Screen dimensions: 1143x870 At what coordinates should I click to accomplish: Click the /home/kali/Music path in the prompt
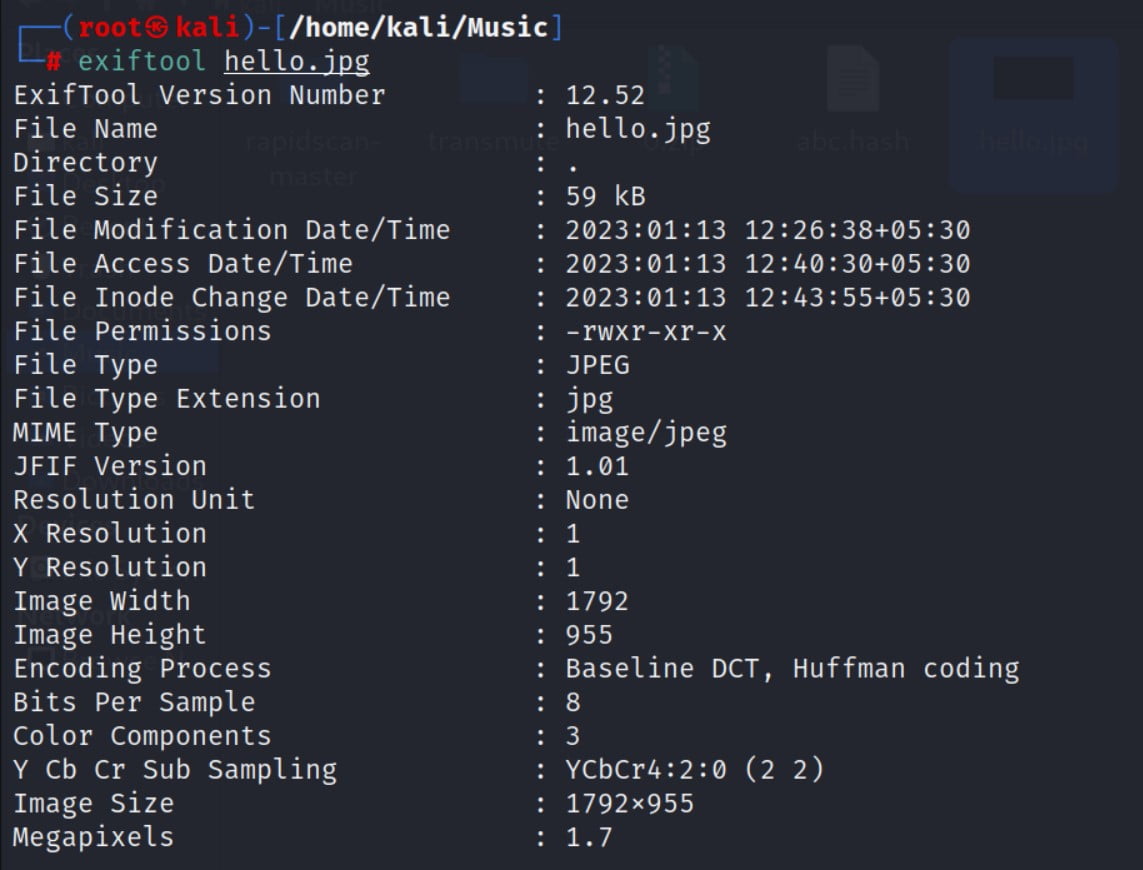(420, 27)
